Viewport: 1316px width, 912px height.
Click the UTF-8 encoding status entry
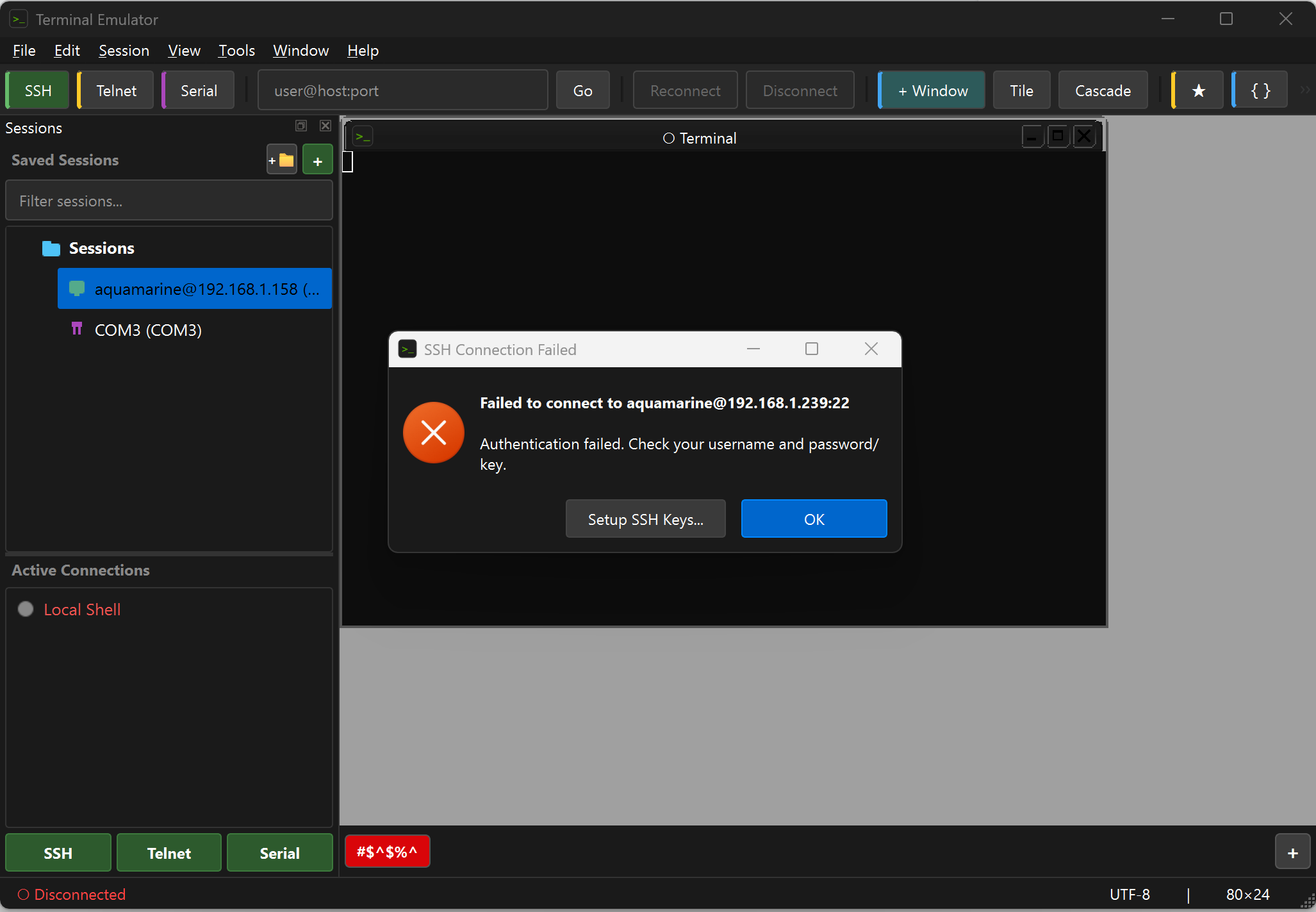click(x=1130, y=894)
